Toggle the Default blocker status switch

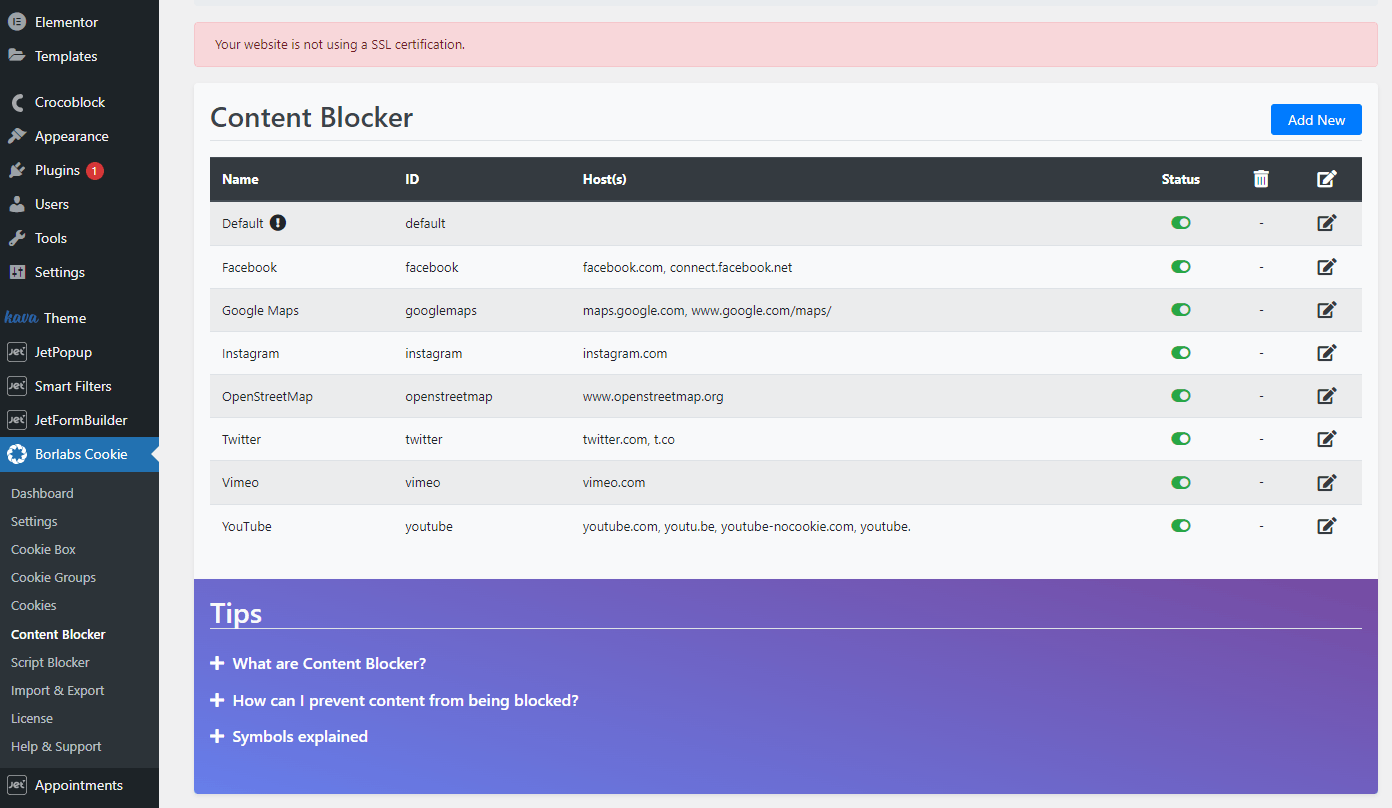(x=1181, y=223)
